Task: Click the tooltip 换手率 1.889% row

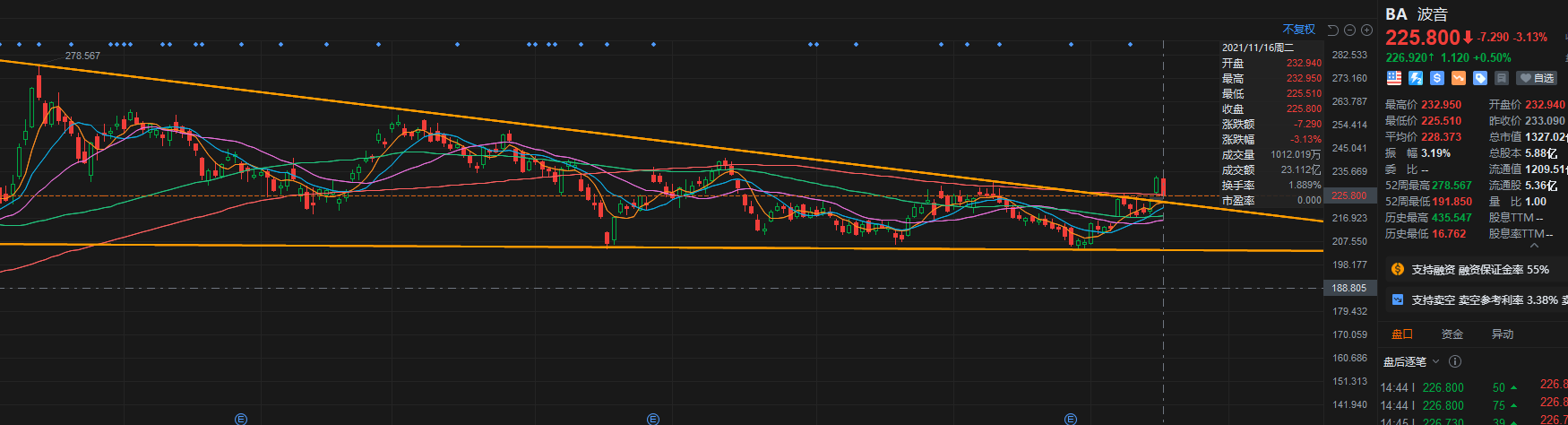Action: (1271, 186)
